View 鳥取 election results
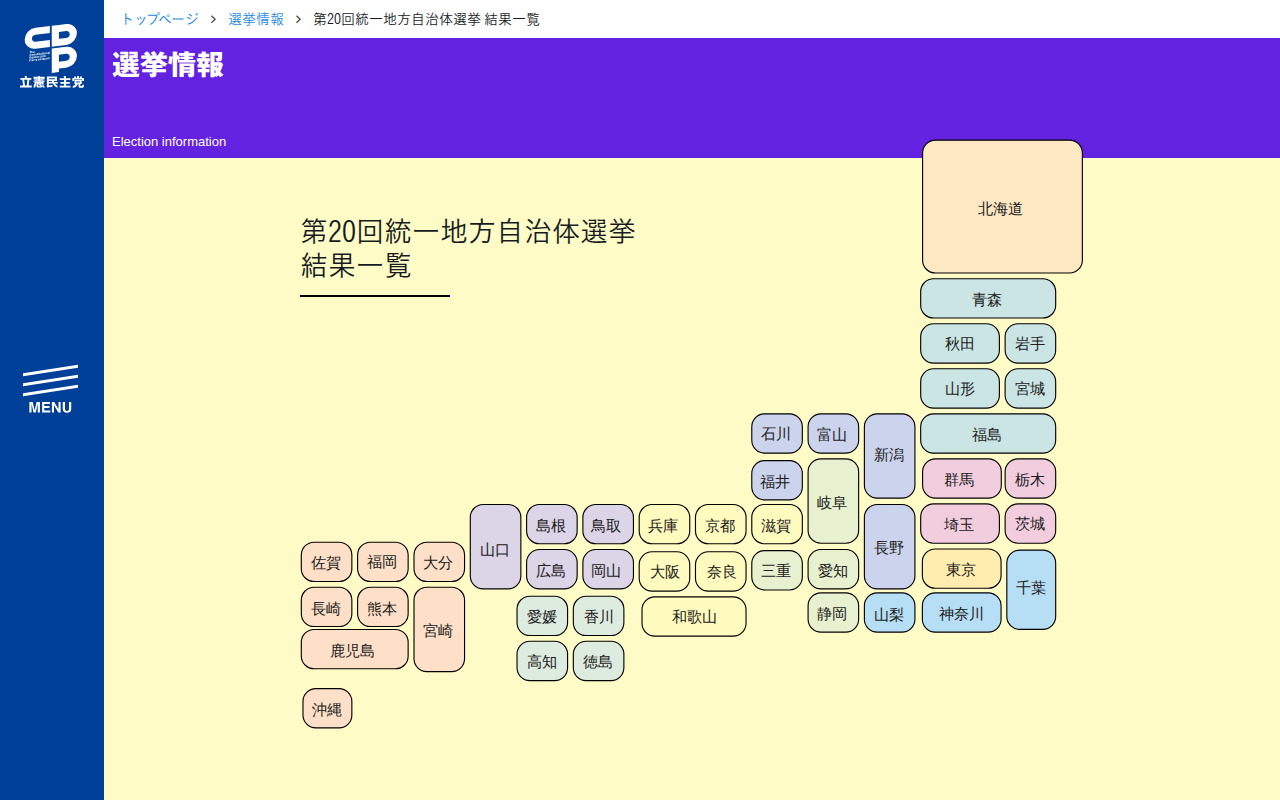This screenshot has height=800, width=1280. (x=608, y=525)
